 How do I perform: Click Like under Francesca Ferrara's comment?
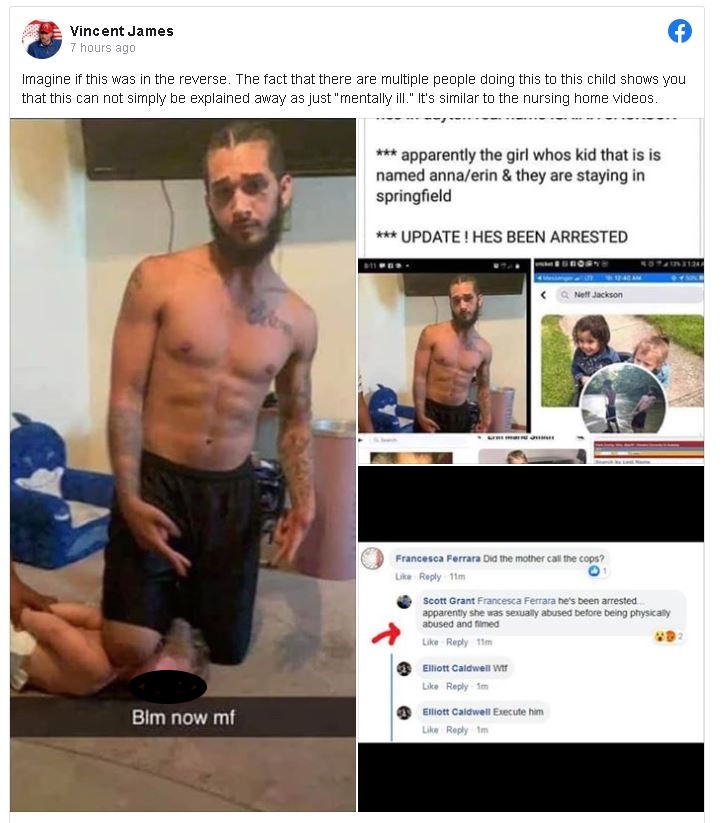click(403, 577)
